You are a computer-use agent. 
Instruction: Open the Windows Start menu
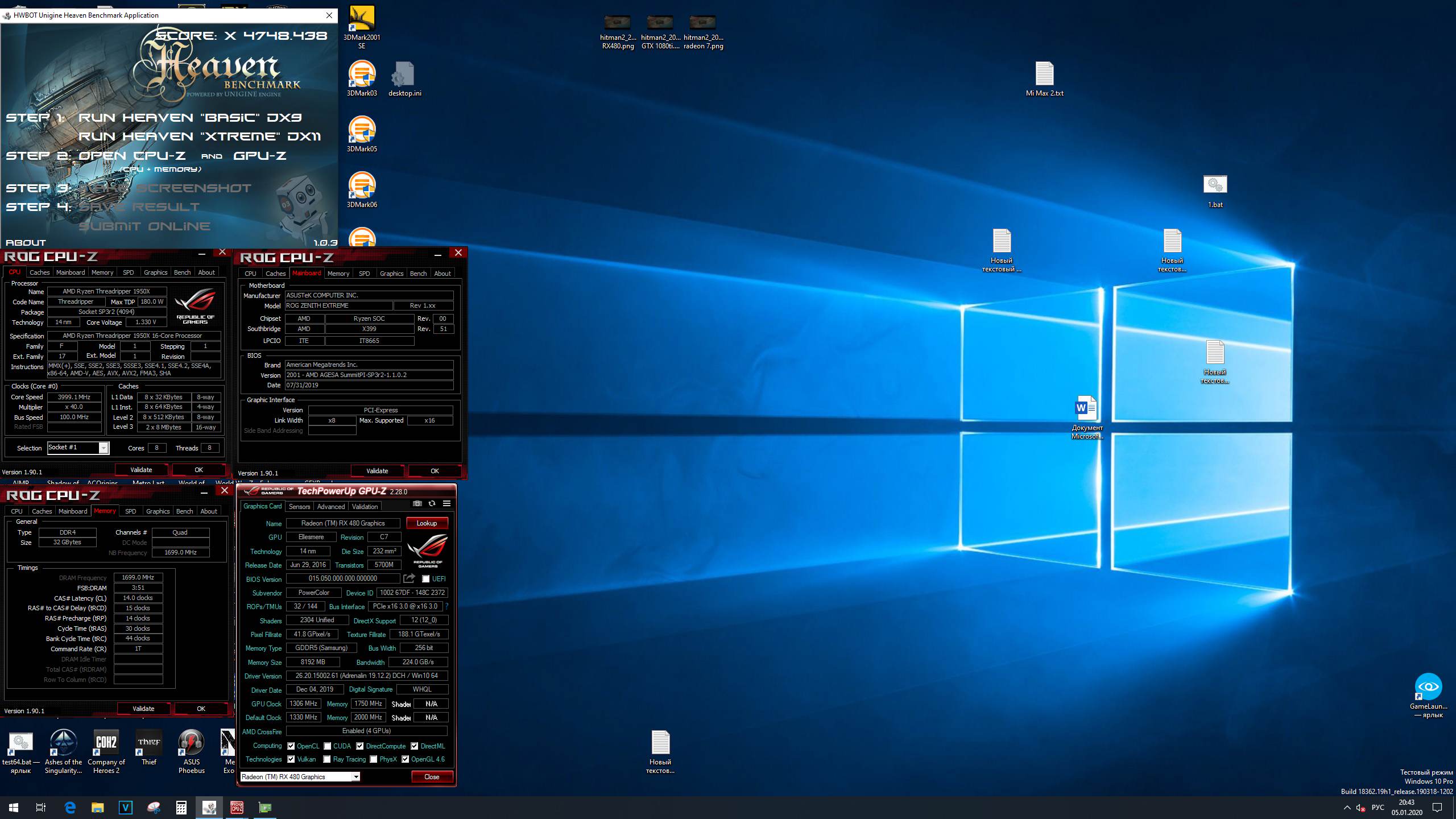14,807
